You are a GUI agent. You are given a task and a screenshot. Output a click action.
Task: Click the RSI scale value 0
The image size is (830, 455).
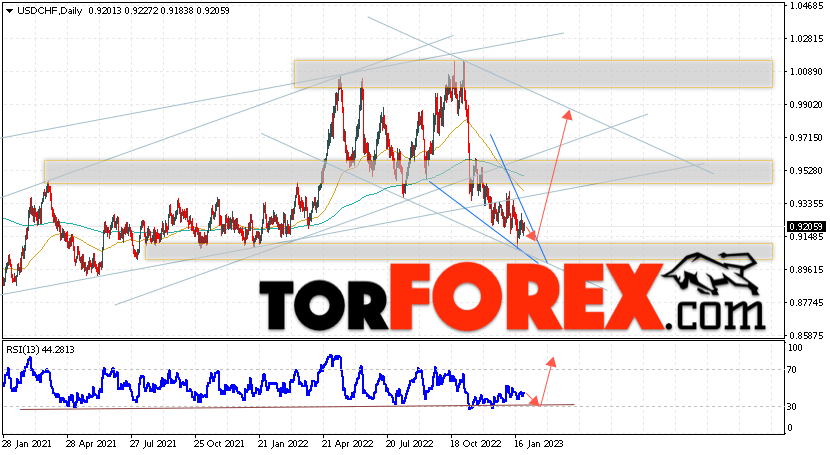pyautogui.click(x=790, y=427)
